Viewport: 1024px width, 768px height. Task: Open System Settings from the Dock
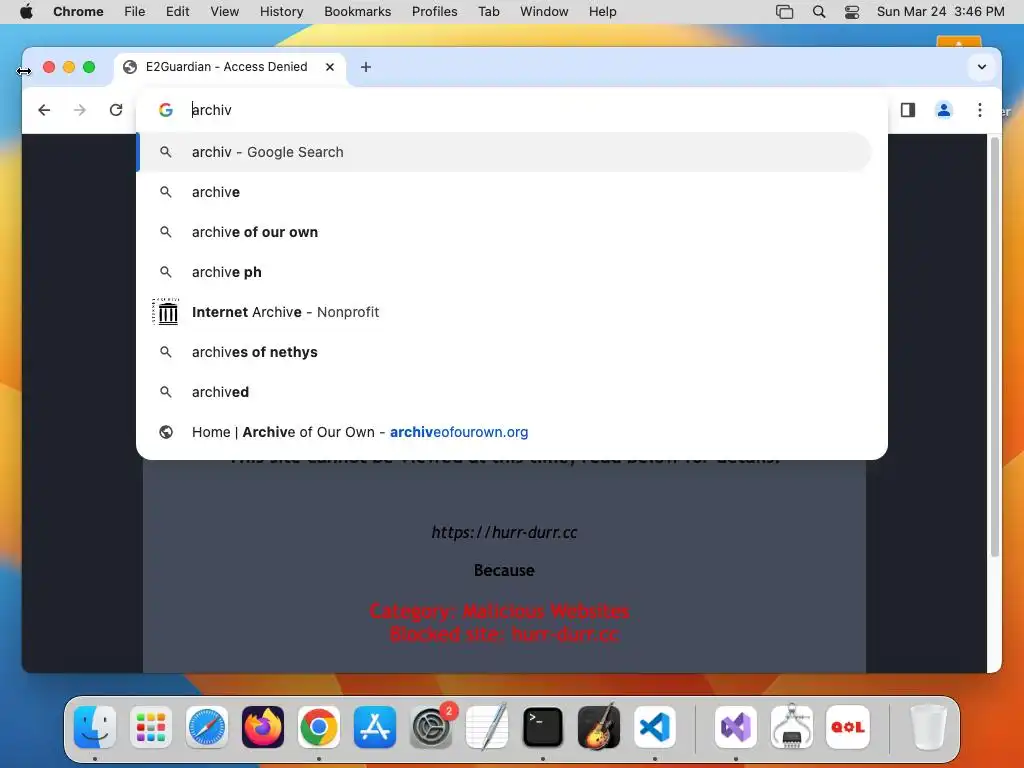tap(431, 727)
